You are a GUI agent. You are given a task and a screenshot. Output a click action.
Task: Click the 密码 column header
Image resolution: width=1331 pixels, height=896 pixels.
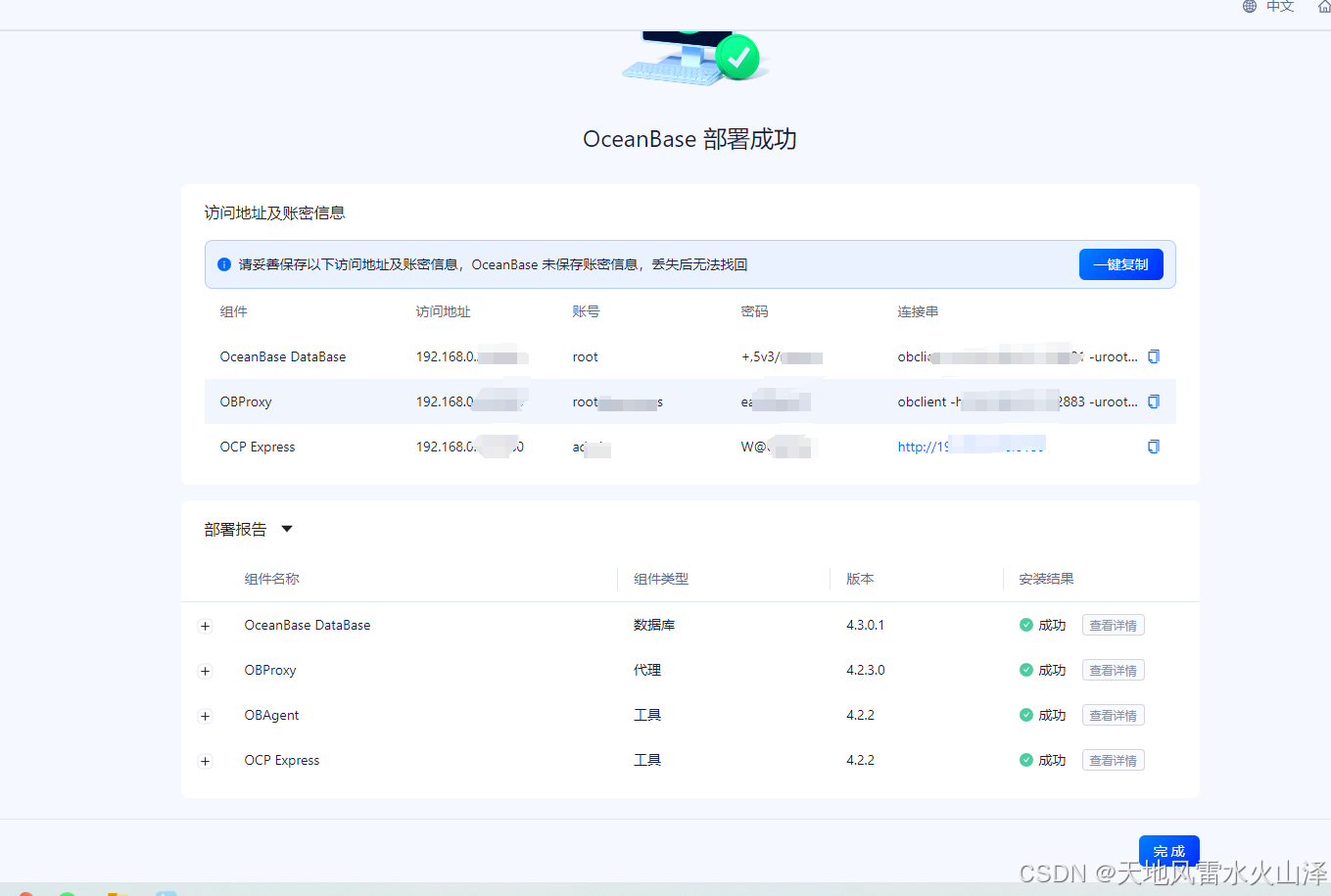pyautogui.click(x=754, y=311)
